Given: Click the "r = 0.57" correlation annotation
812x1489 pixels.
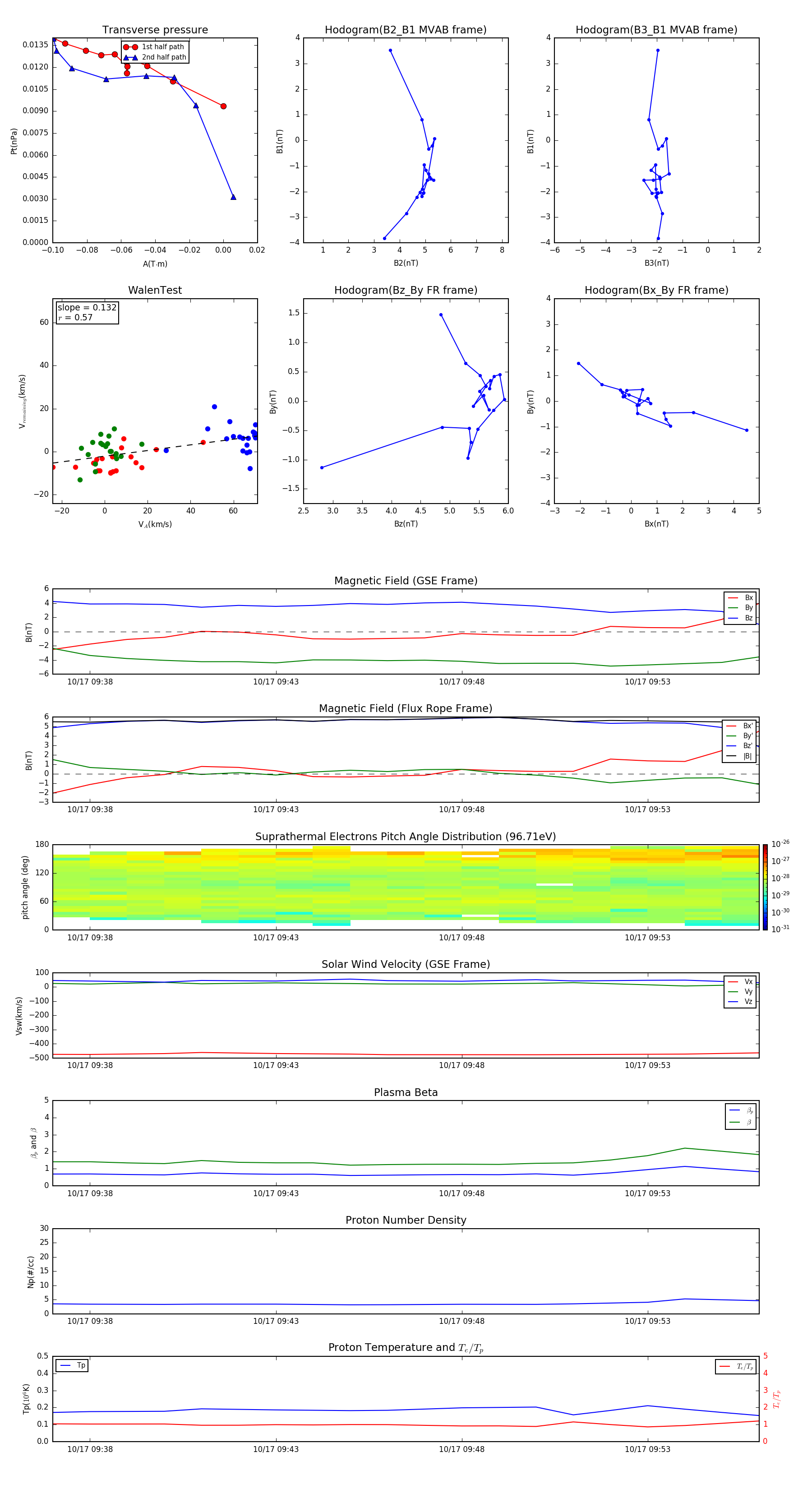Looking at the screenshot, I should 75,317.
